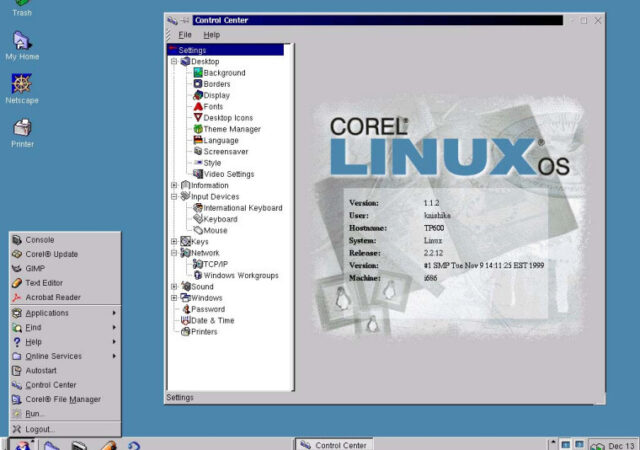Click Control Center taskbar button
640x450 pixels.
[330, 443]
